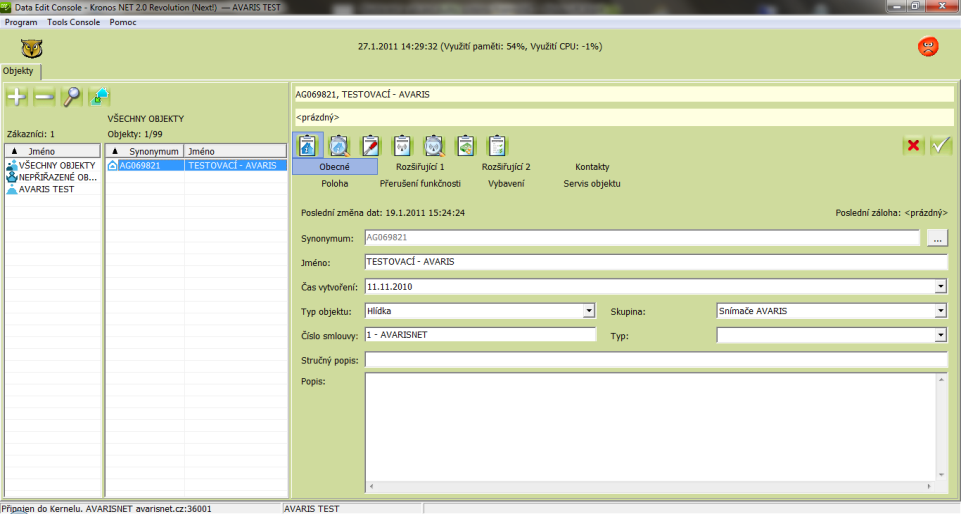This screenshot has width=961, height=514.
Task: Open Poloha section
Action: [335, 183]
